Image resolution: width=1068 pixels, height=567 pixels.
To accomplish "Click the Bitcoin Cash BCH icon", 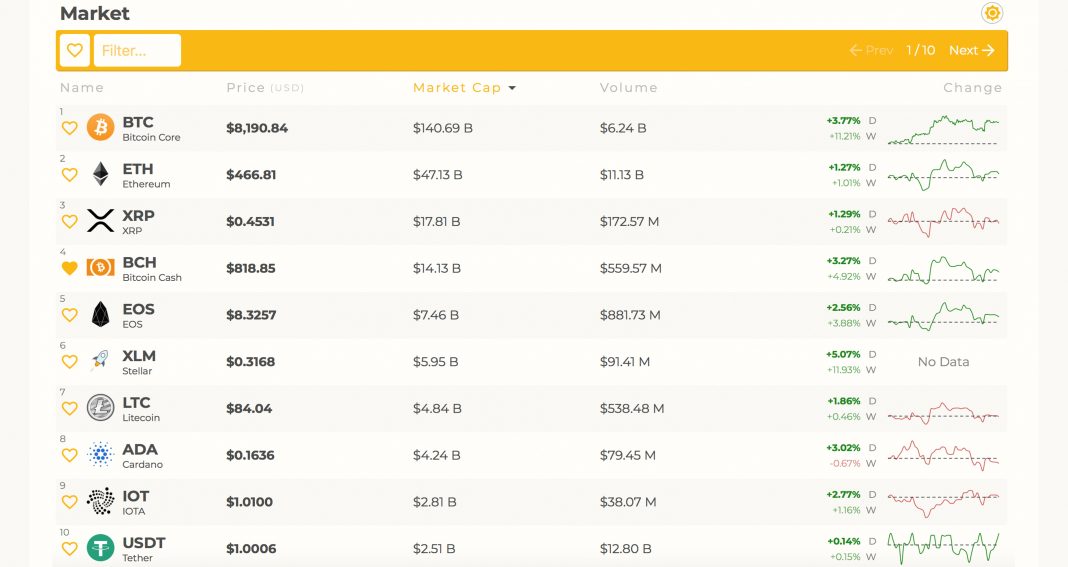I will [100, 268].
